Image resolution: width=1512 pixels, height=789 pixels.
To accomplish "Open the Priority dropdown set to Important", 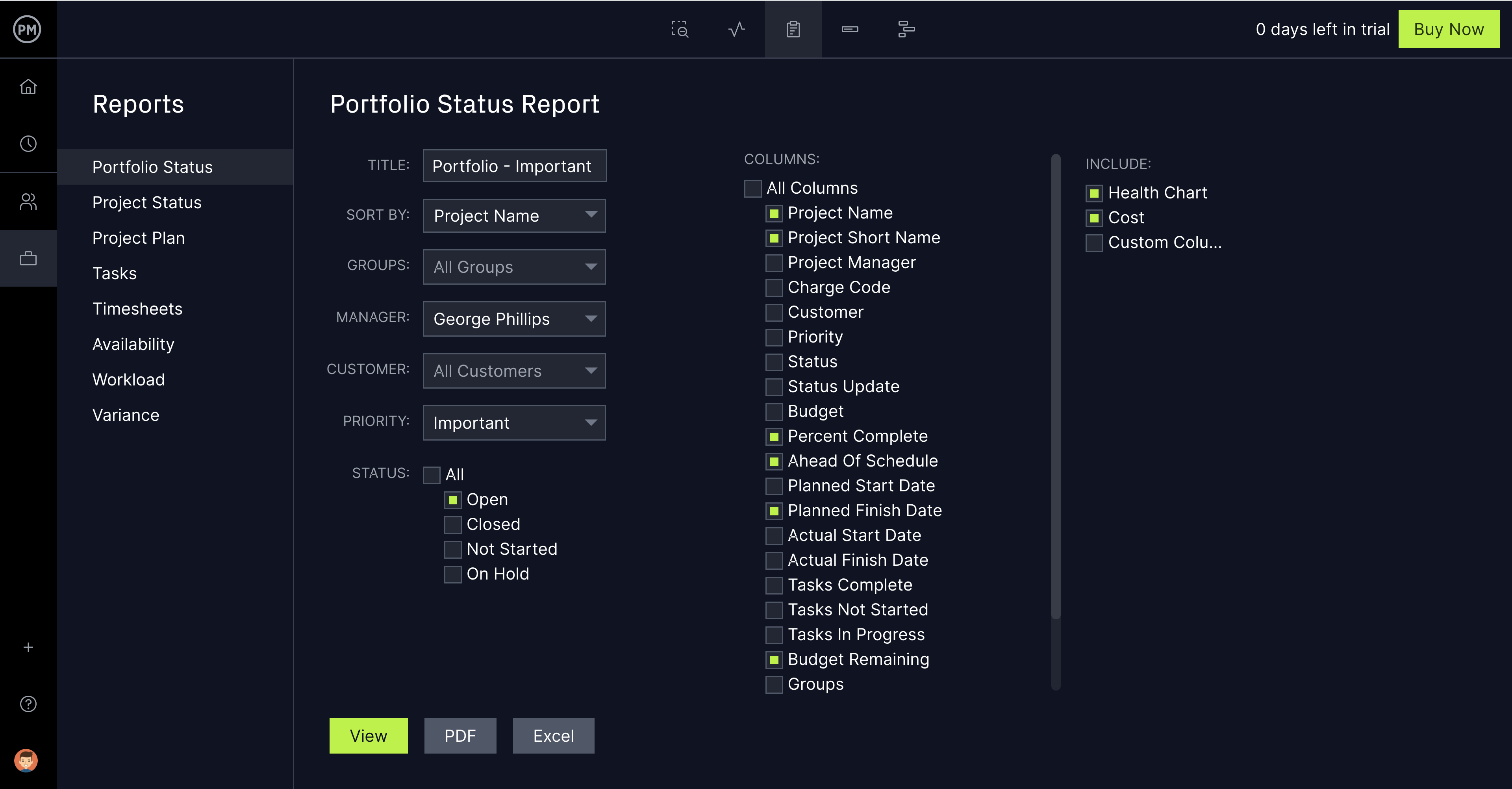I will tap(514, 423).
